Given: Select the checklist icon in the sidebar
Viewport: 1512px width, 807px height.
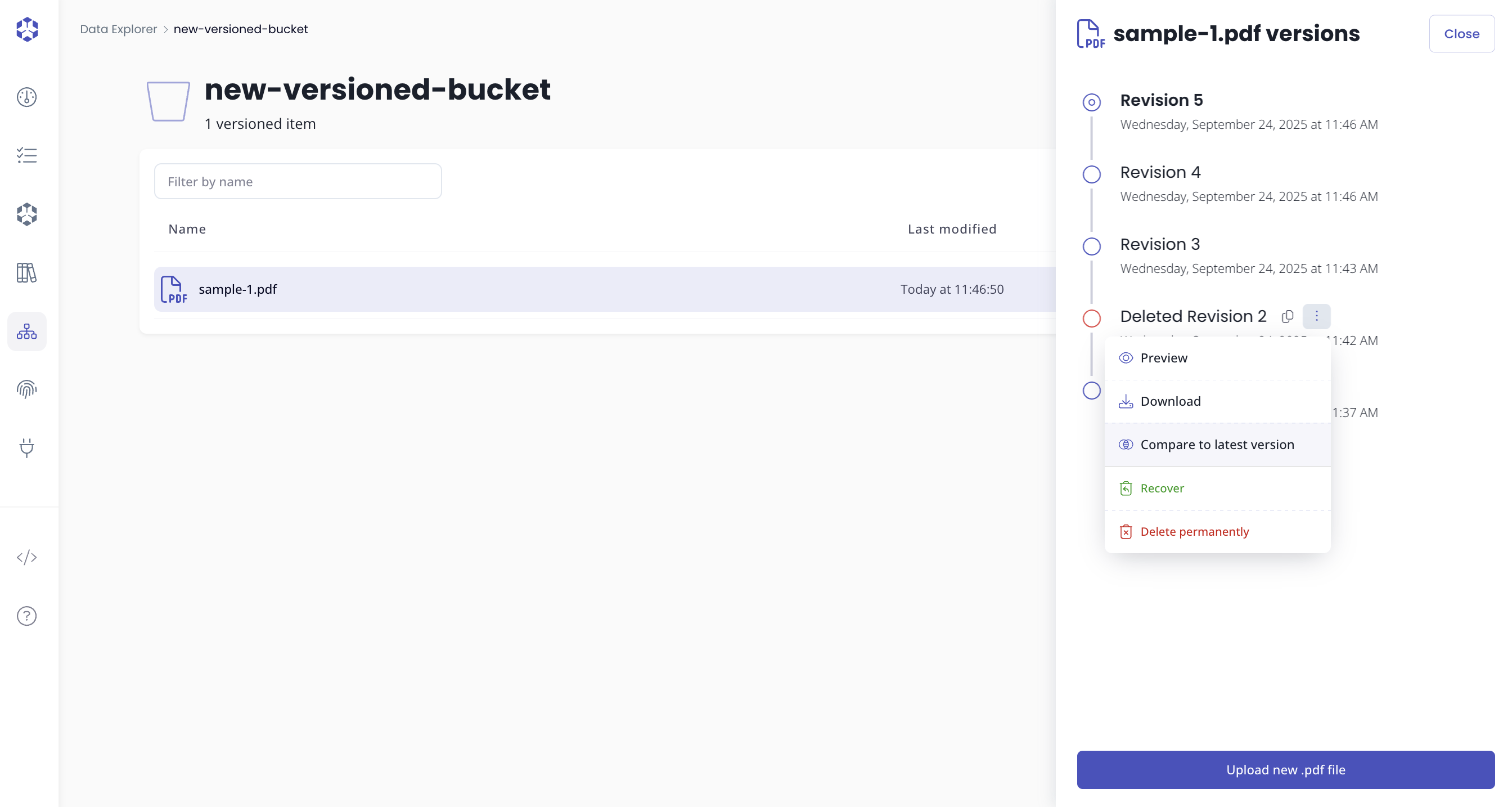Looking at the screenshot, I should click(x=27, y=155).
